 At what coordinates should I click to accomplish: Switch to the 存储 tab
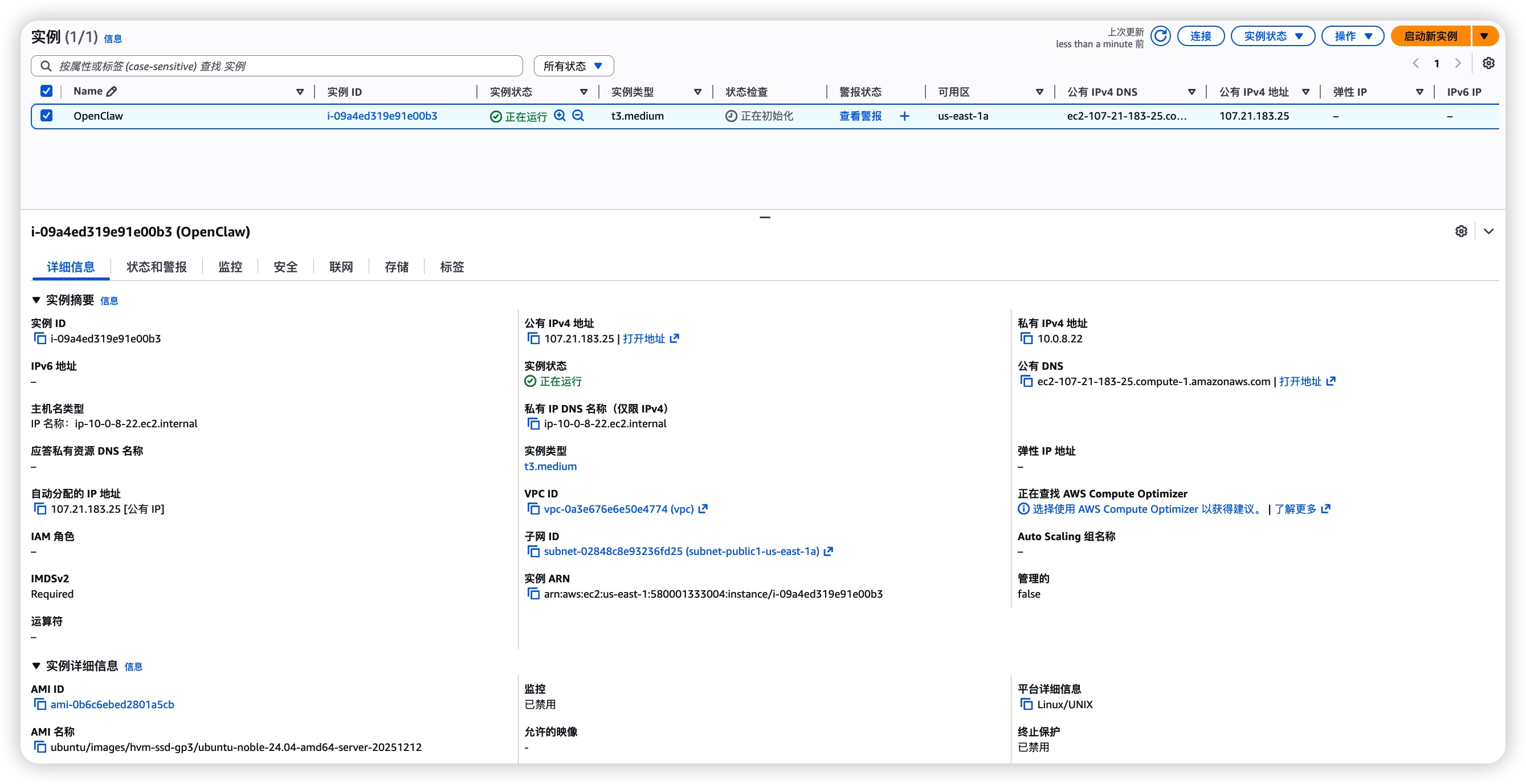tap(396, 267)
